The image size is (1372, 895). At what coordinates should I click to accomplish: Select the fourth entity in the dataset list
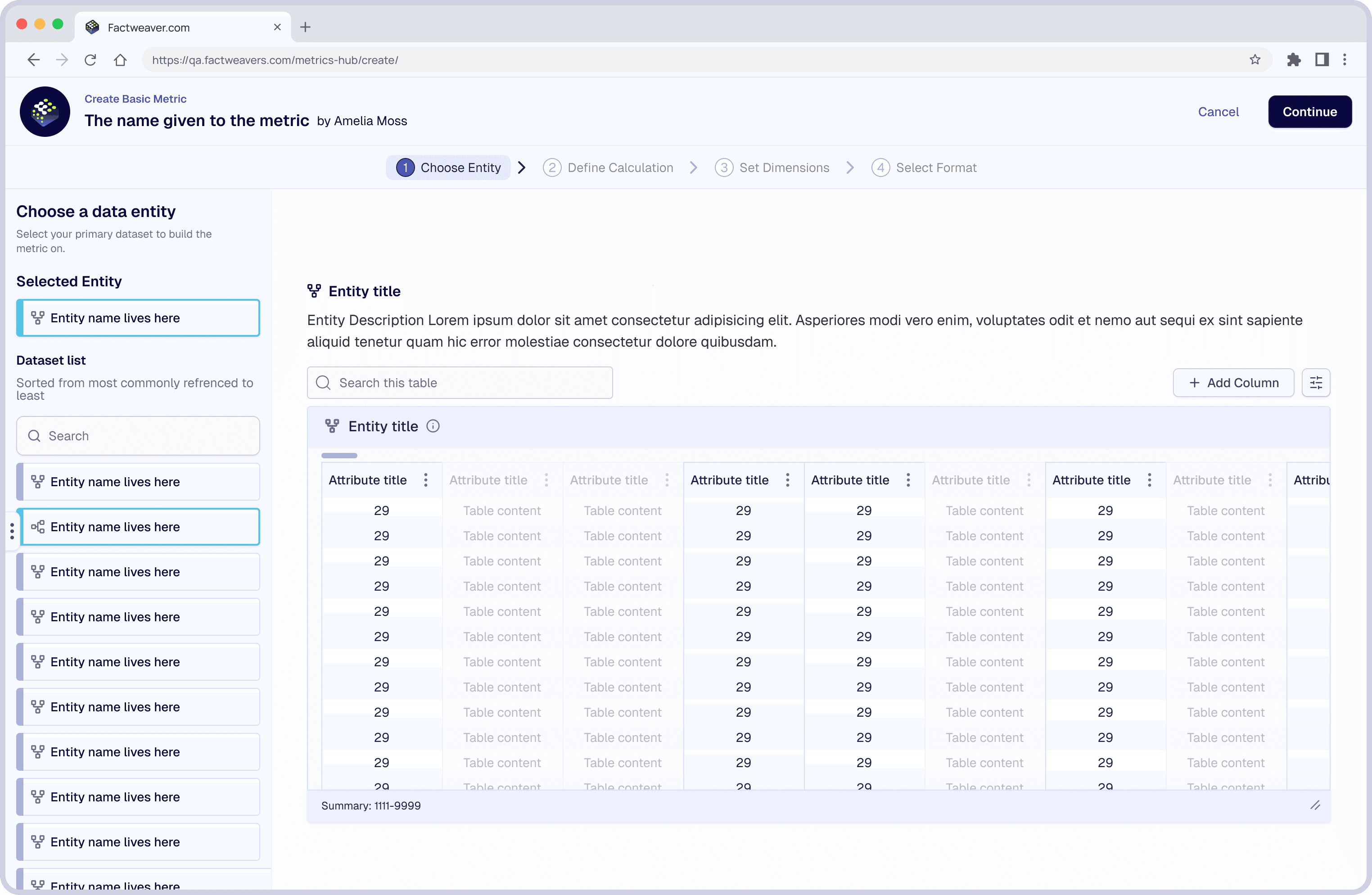(138, 616)
